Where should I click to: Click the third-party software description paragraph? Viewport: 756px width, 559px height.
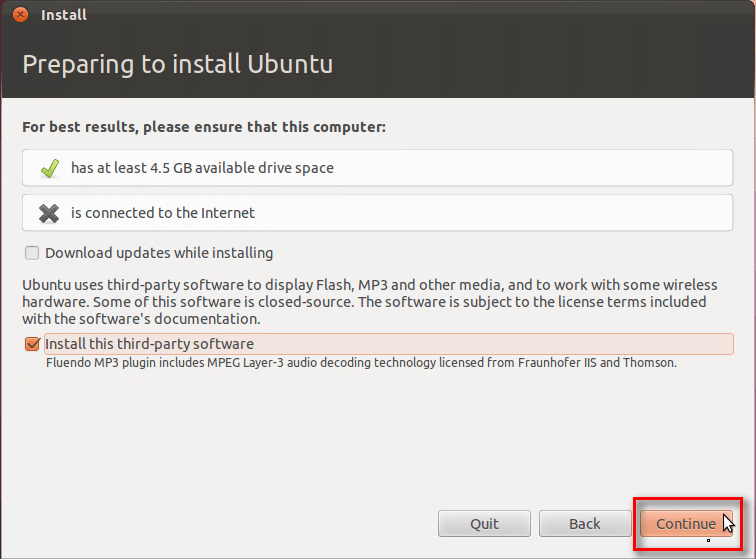[364, 302]
